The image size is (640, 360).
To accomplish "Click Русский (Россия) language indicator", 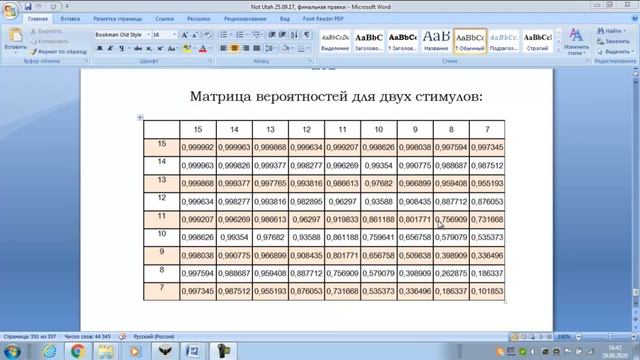I will pos(154,337).
